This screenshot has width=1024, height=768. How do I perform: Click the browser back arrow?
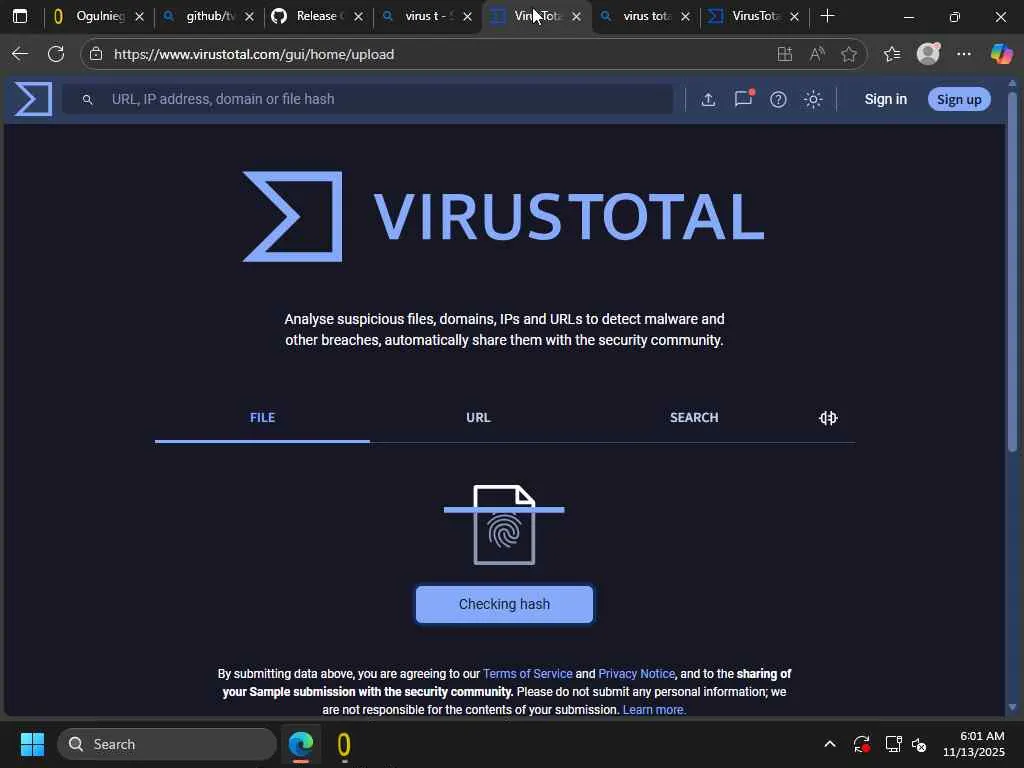tap(20, 54)
